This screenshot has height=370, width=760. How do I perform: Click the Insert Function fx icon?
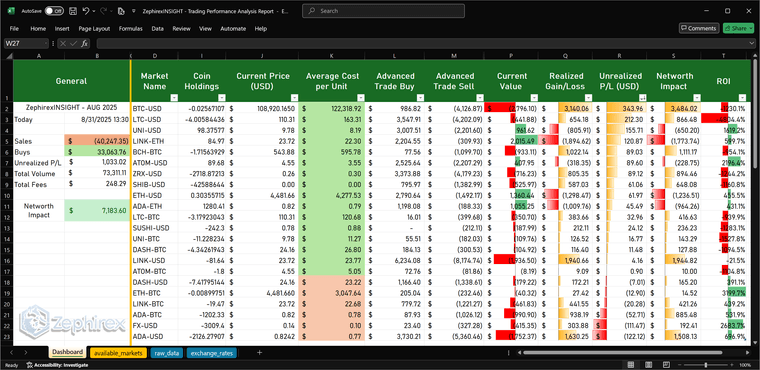tap(85, 44)
